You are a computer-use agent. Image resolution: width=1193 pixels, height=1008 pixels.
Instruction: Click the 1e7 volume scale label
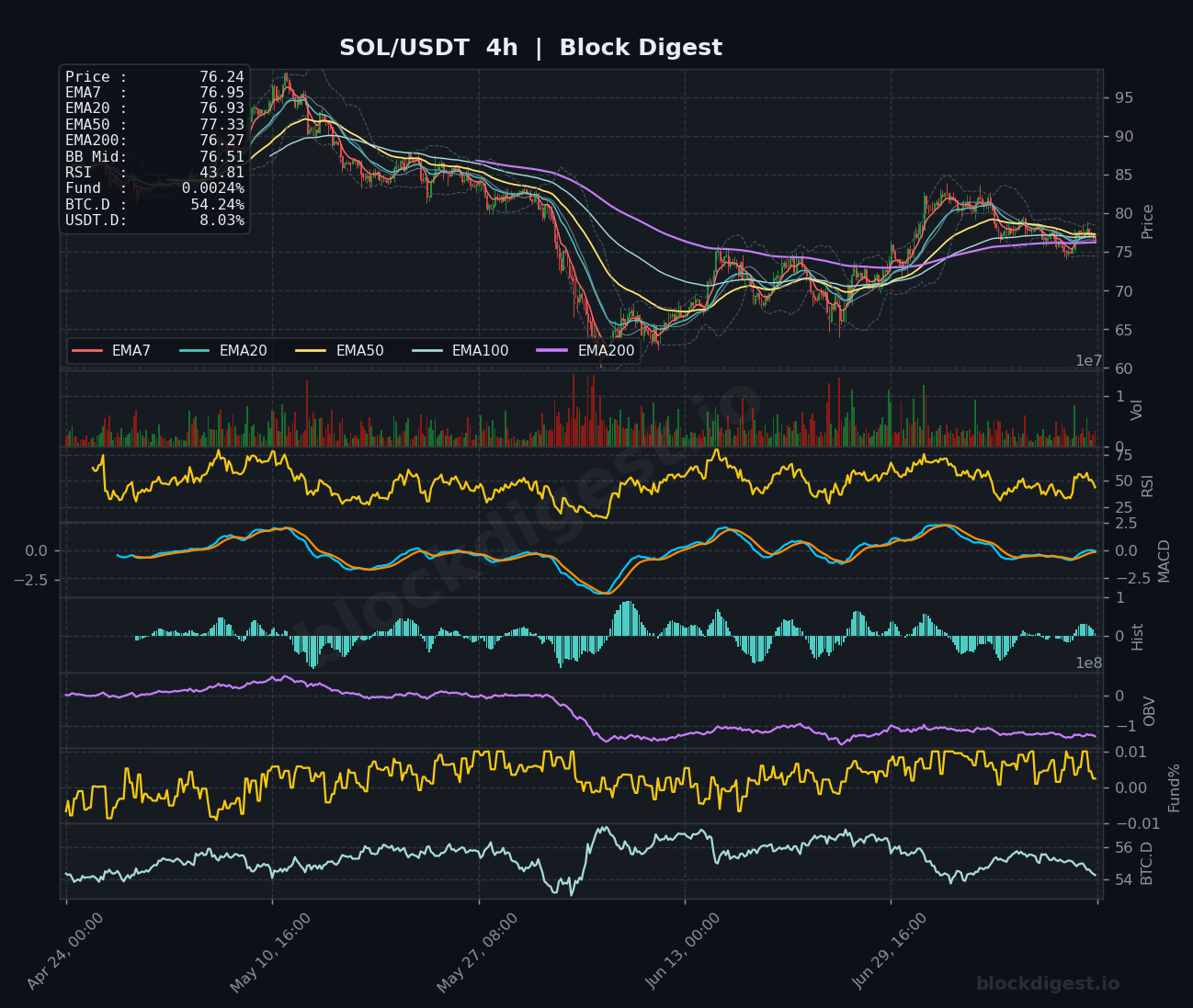(x=1089, y=361)
